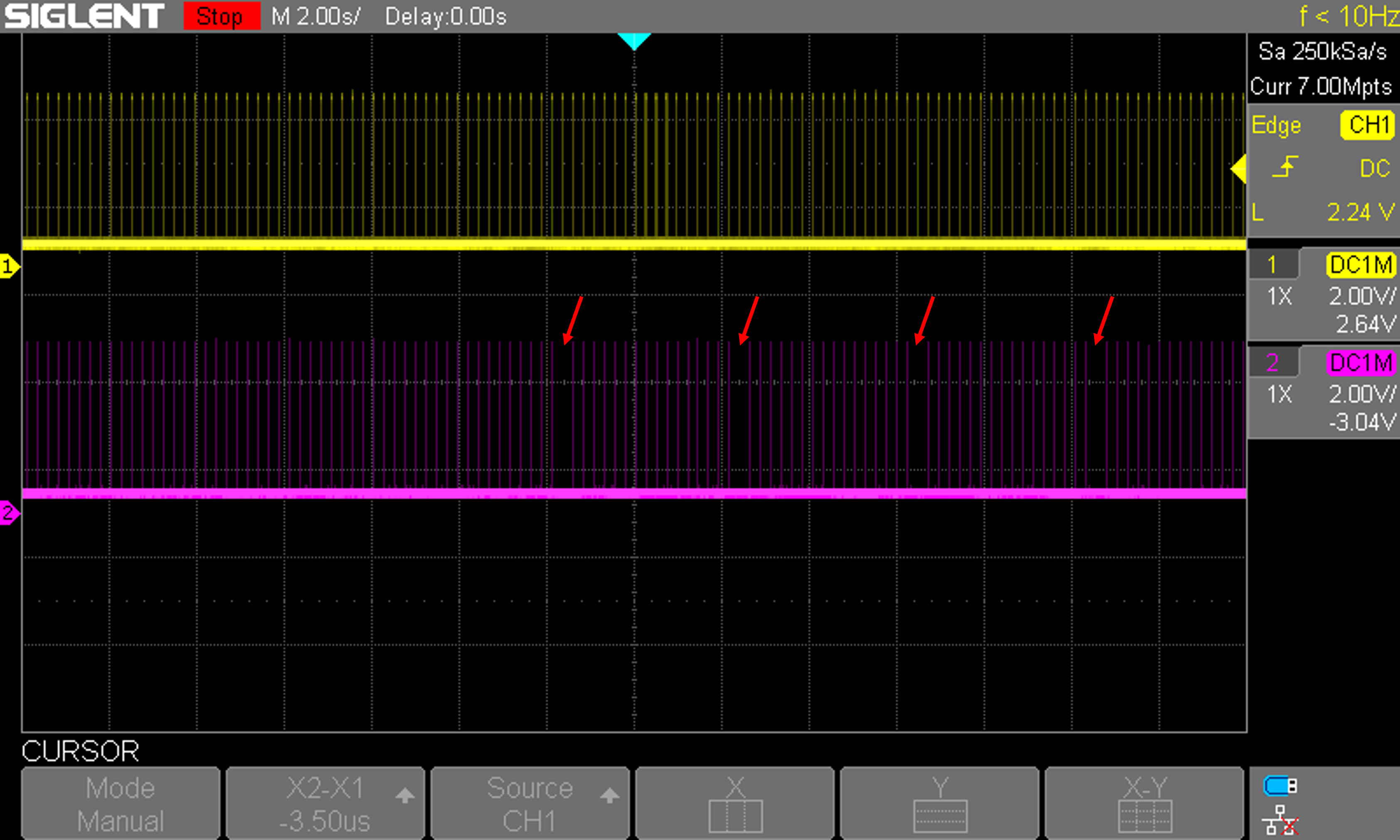
Task: Click the channel 1 ground marker
Action: coord(10,266)
